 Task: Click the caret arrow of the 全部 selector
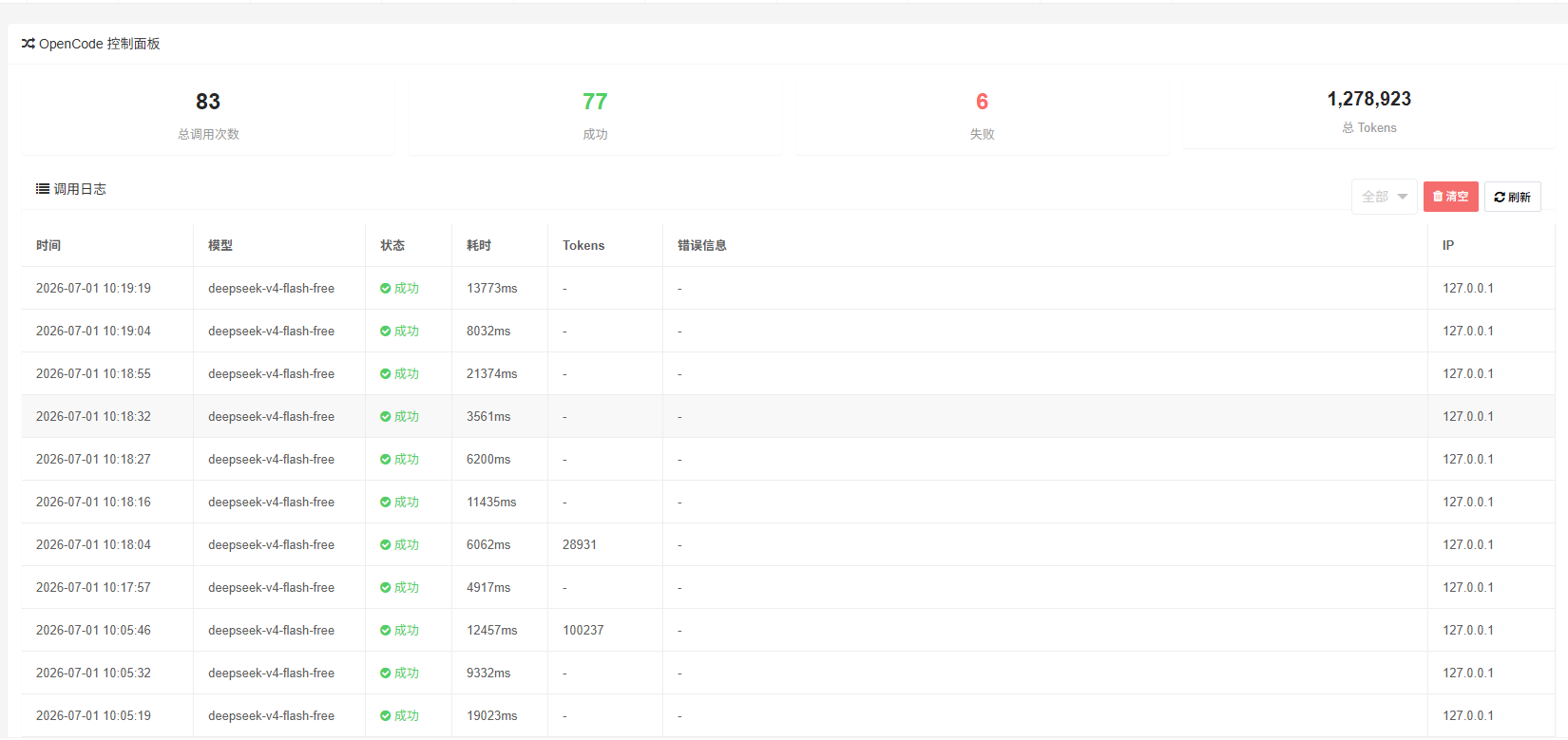pyautogui.click(x=1403, y=197)
